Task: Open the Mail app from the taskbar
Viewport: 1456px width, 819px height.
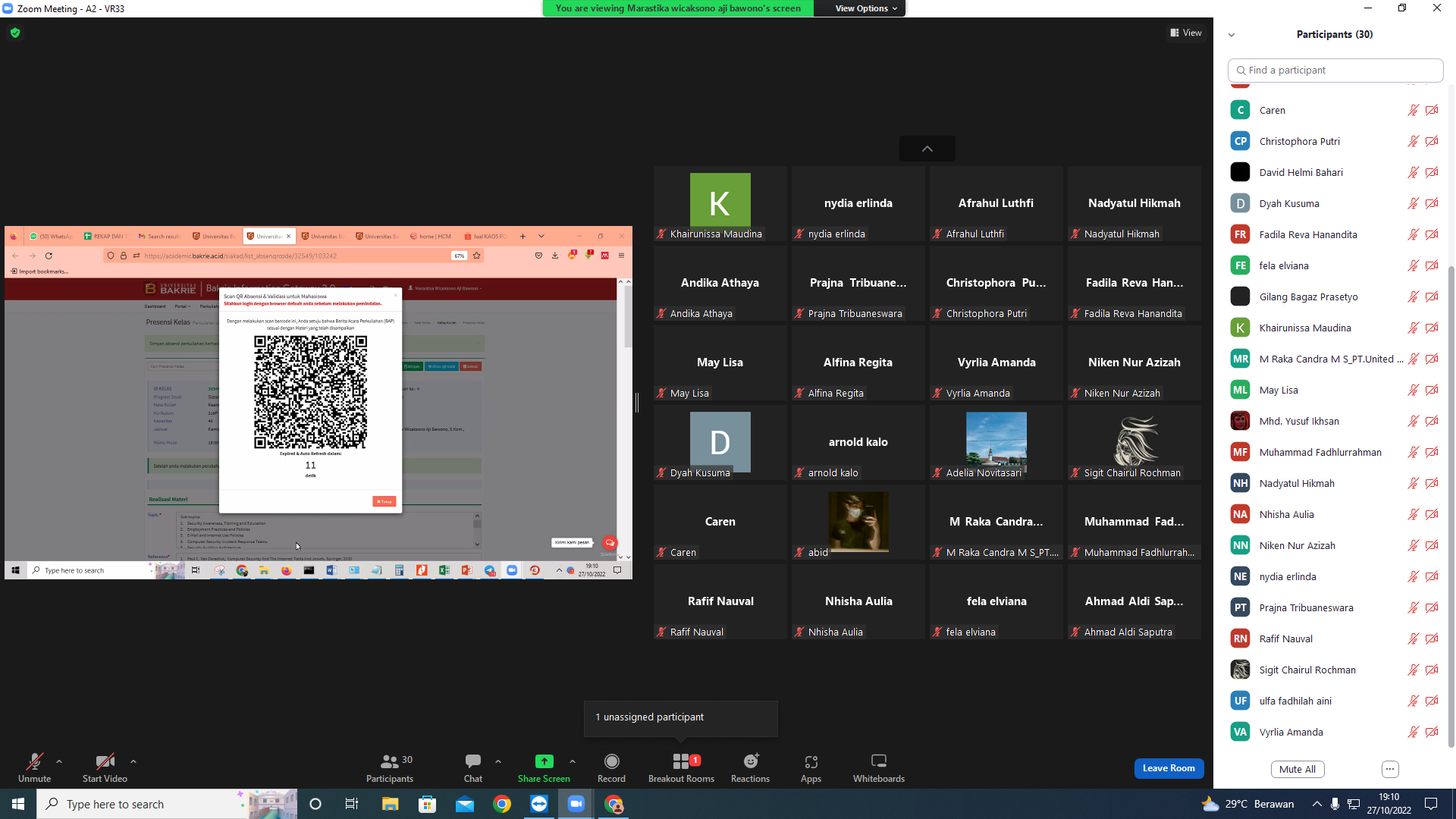Action: click(465, 804)
